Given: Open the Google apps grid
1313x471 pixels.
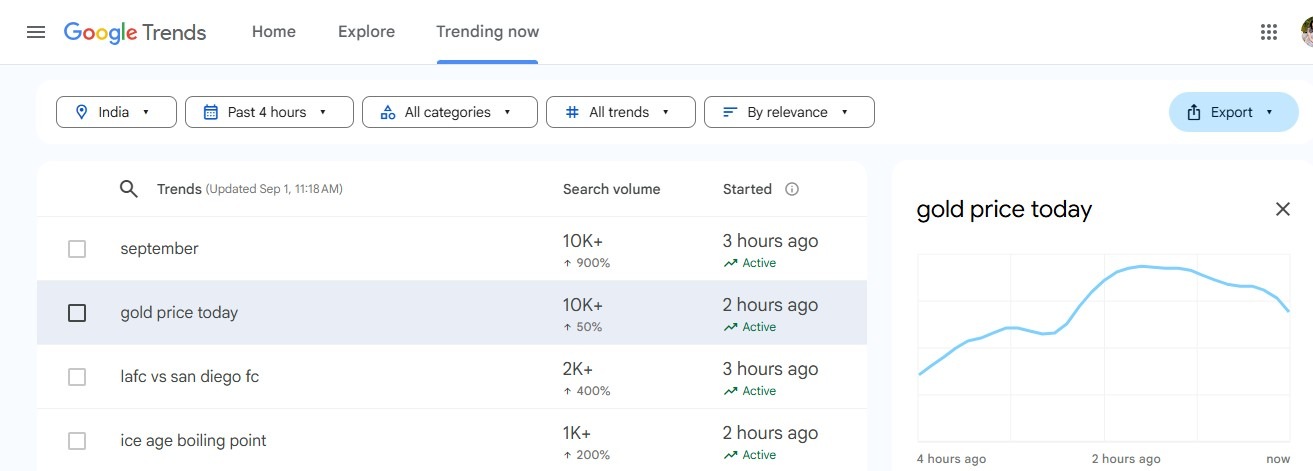Looking at the screenshot, I should (x=1269, y=32).
